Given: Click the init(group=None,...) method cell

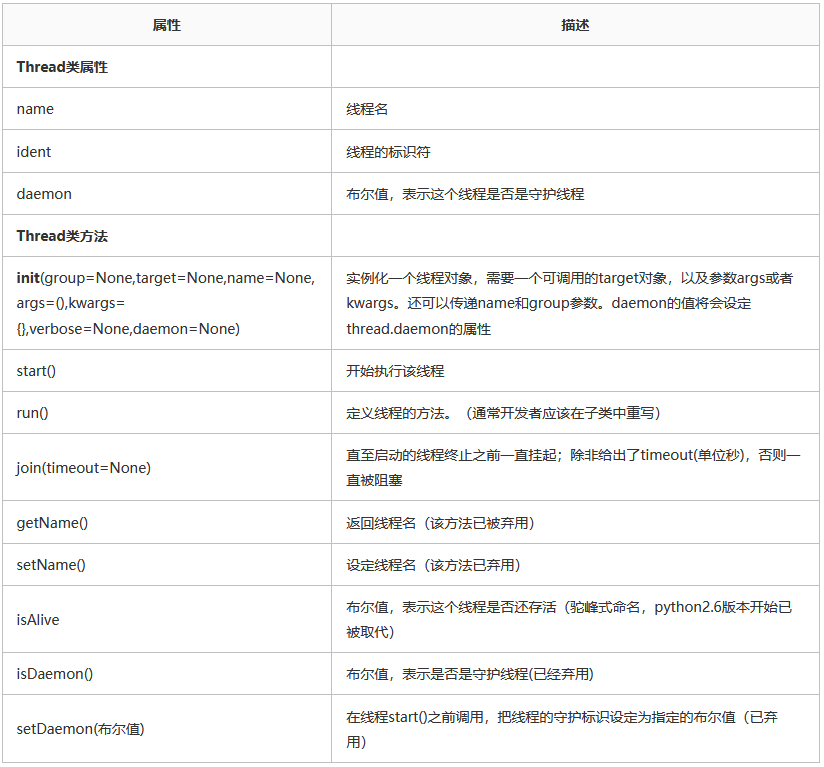Looking at the screenshot, I should click(x=167, y=303).
